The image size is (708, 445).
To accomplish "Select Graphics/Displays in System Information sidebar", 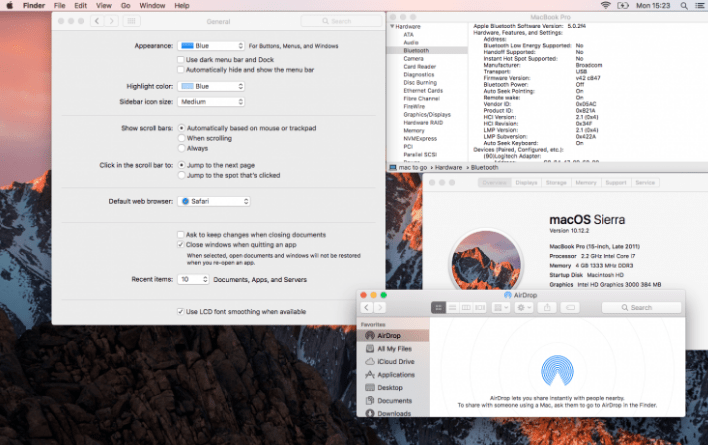I will 427,115.
